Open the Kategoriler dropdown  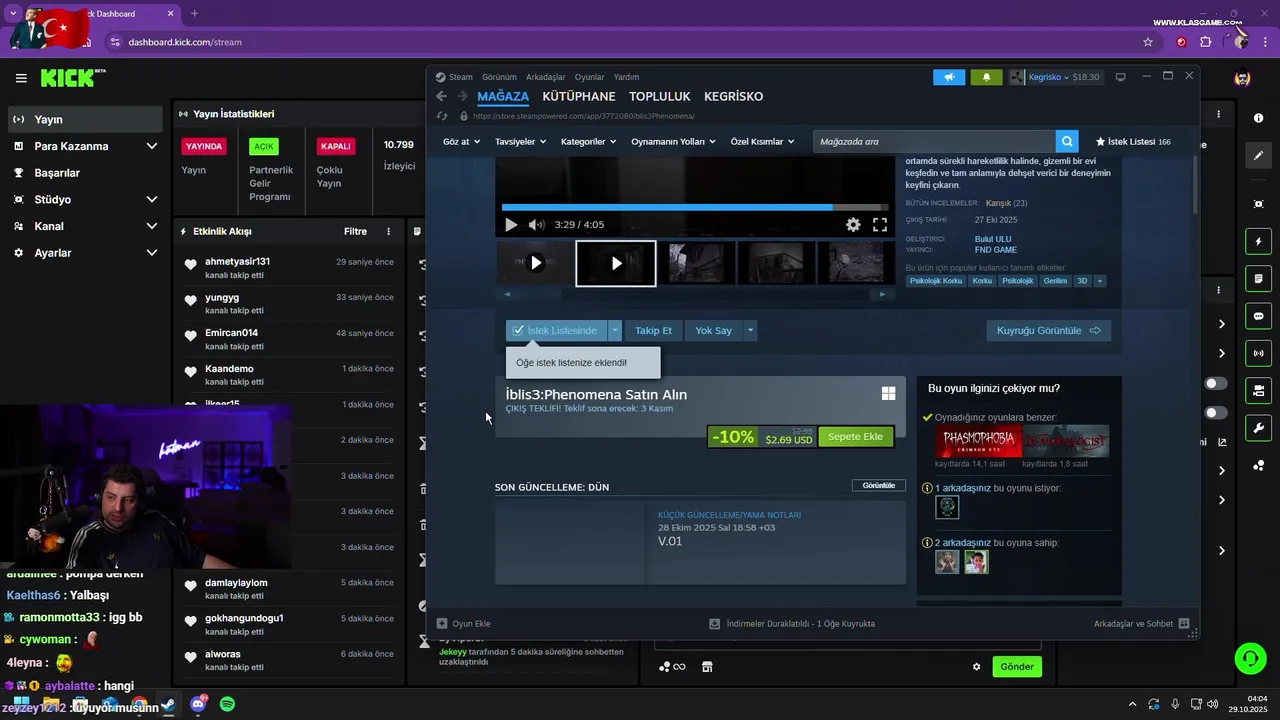[589, 142]
